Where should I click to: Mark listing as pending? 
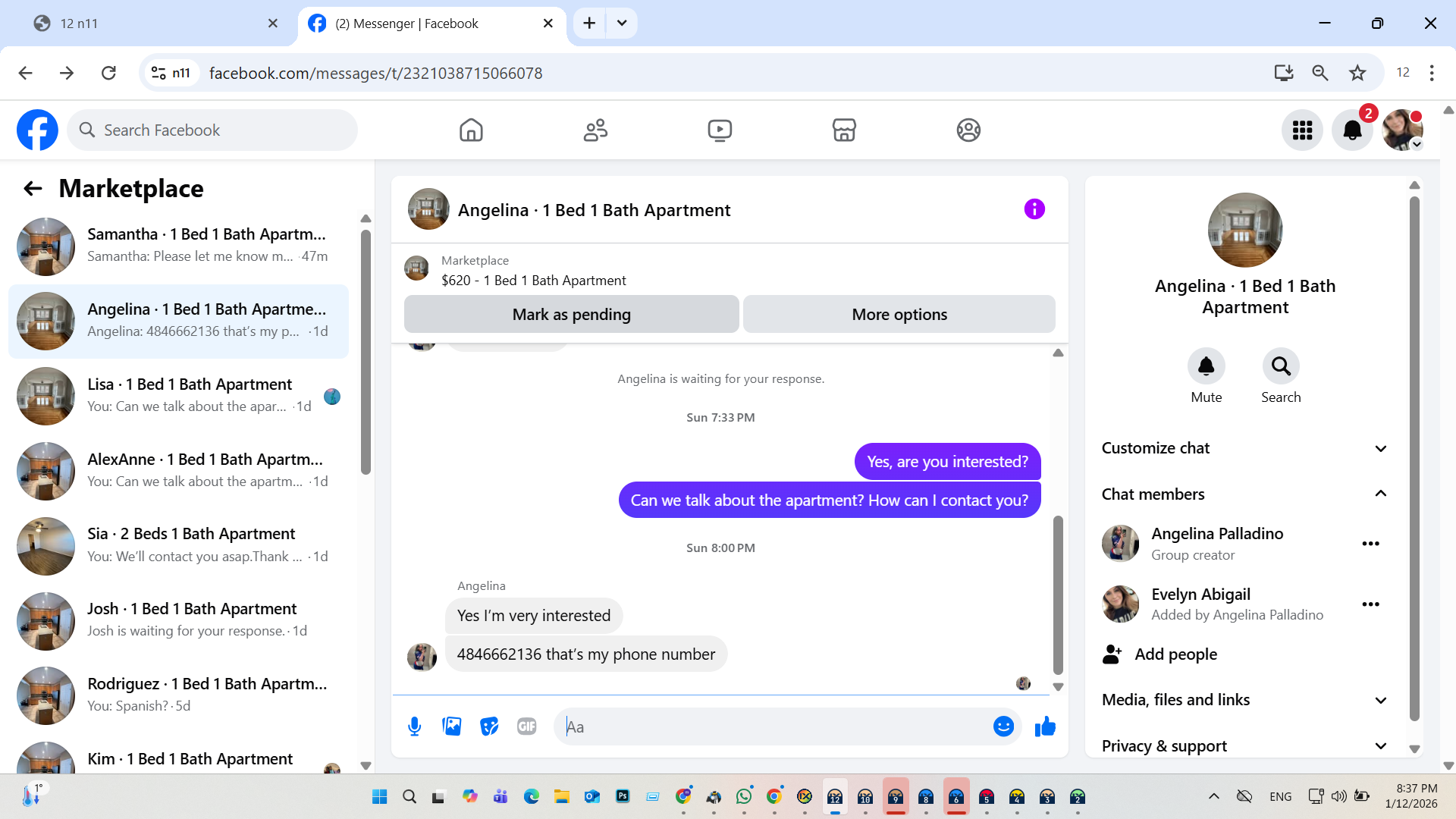pos(571,314)
